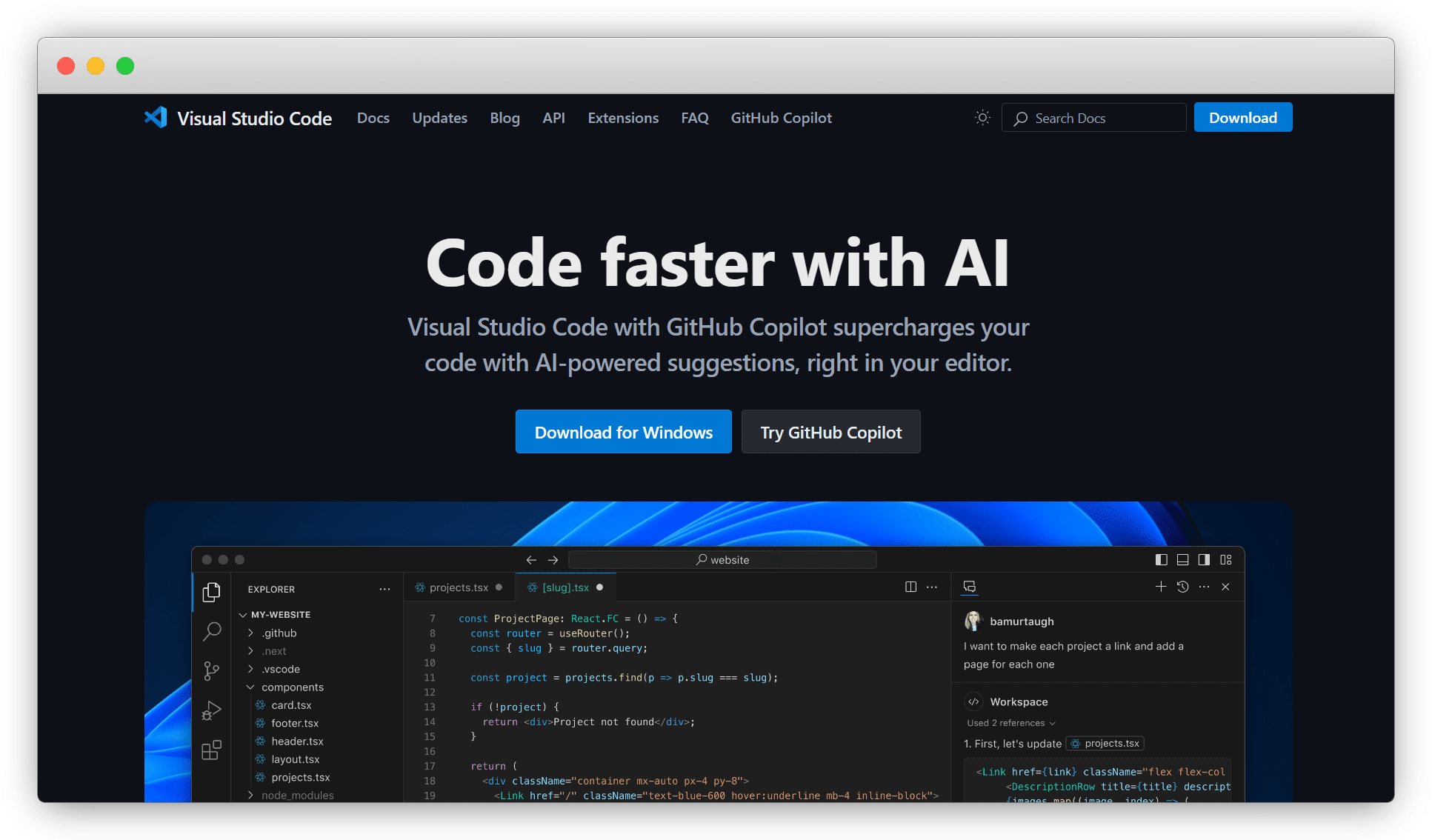Viewport: 1432px width, 840px height.
Task: Expand the .github folder
Action: pyautogui.click(x=251, y=633)
